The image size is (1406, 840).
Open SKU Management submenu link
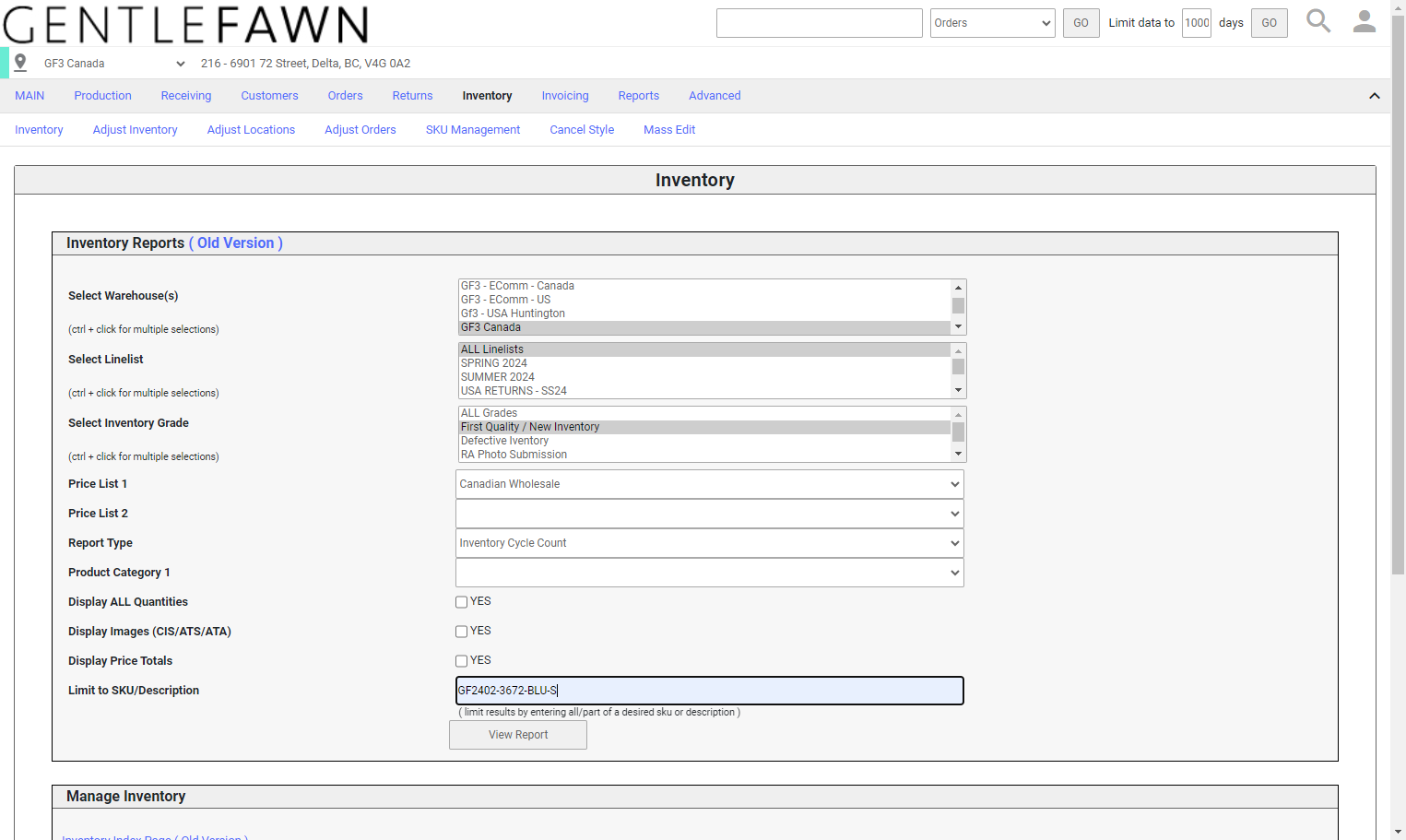tap(473, 130)
